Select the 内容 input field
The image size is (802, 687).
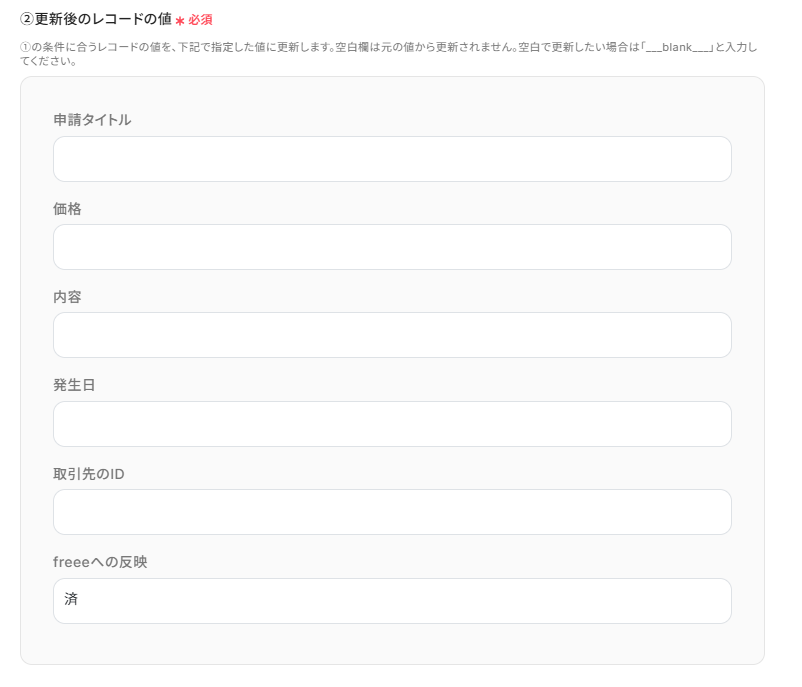tap(392, 335)
